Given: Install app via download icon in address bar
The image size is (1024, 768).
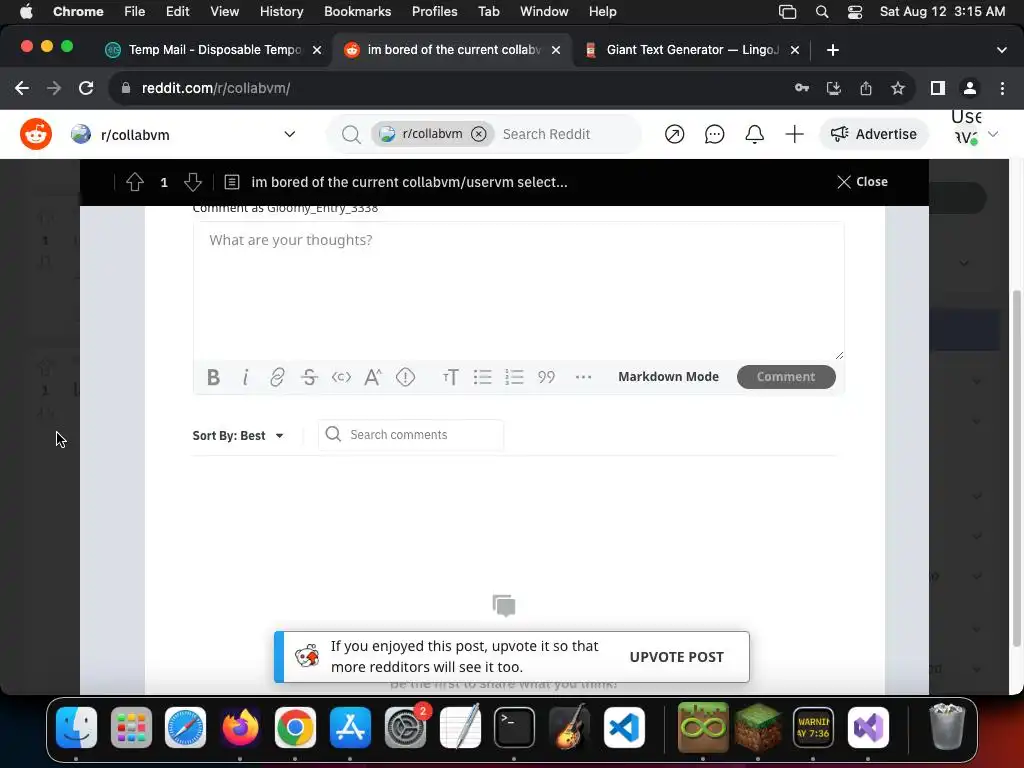Looking at the screenshot, I should point(834,88).
